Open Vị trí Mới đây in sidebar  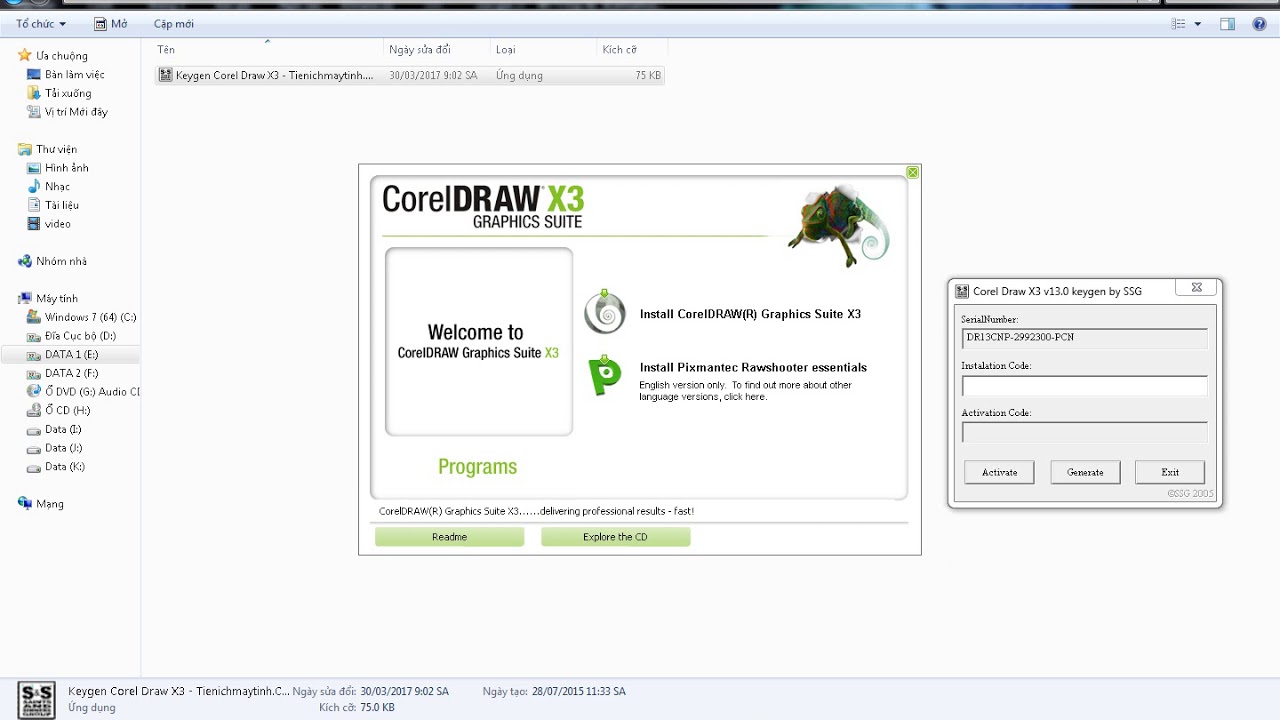coord(67,112)
